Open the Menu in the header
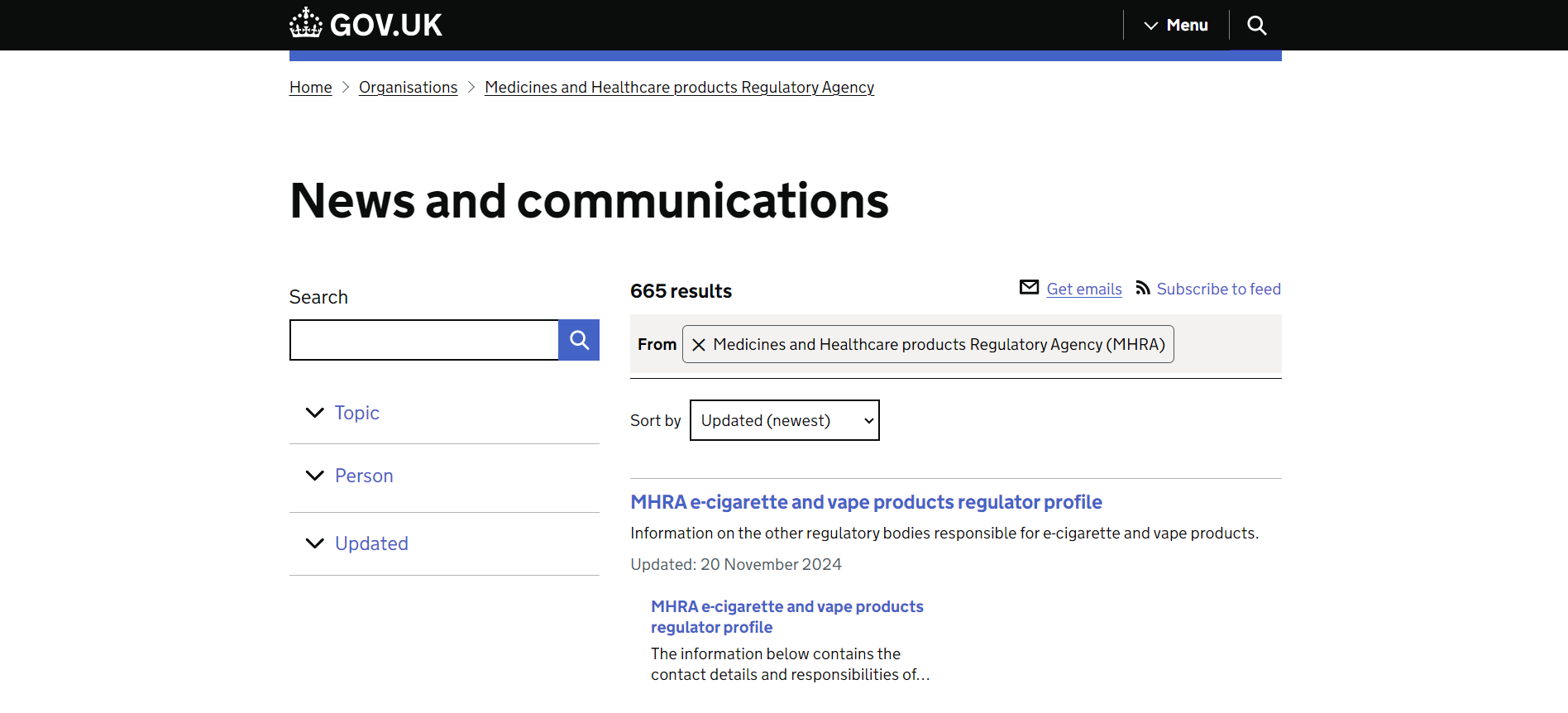Screen dimensions: 1568x713 [1176, 25]
